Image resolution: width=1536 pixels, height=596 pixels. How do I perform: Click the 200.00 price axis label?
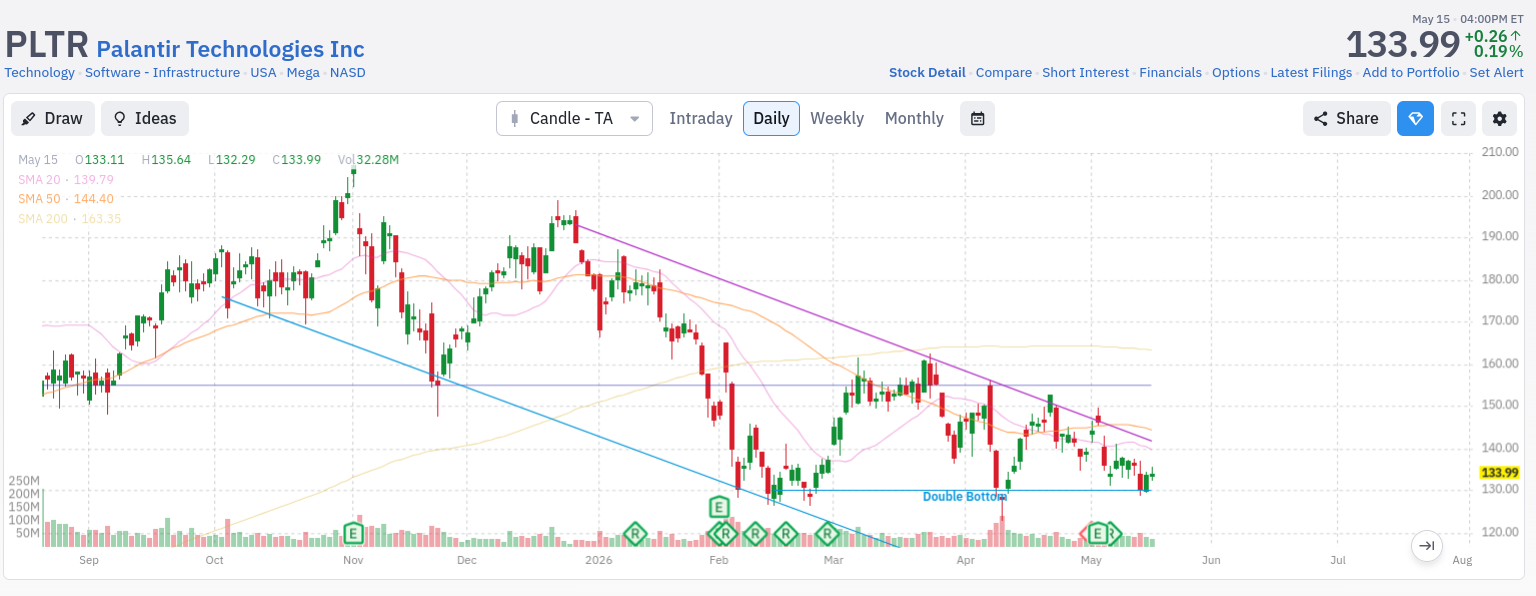pyautogui.click(x=1499, y=194)
